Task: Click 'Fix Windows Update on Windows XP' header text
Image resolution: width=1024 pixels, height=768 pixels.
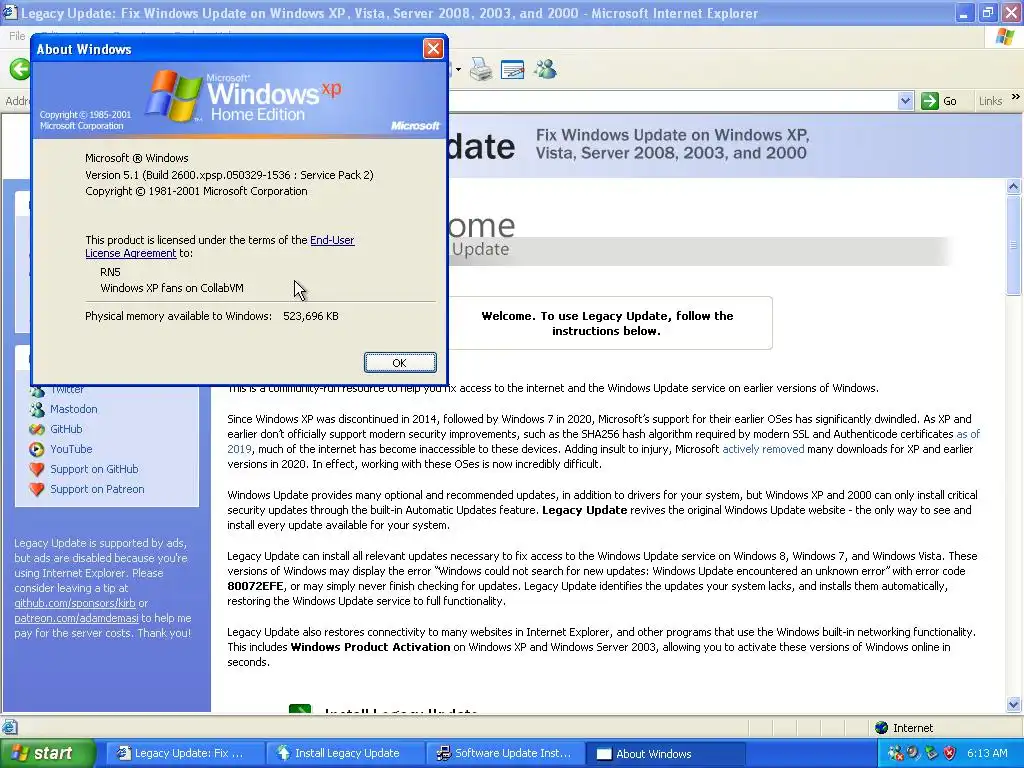Action: coord(673,144)
